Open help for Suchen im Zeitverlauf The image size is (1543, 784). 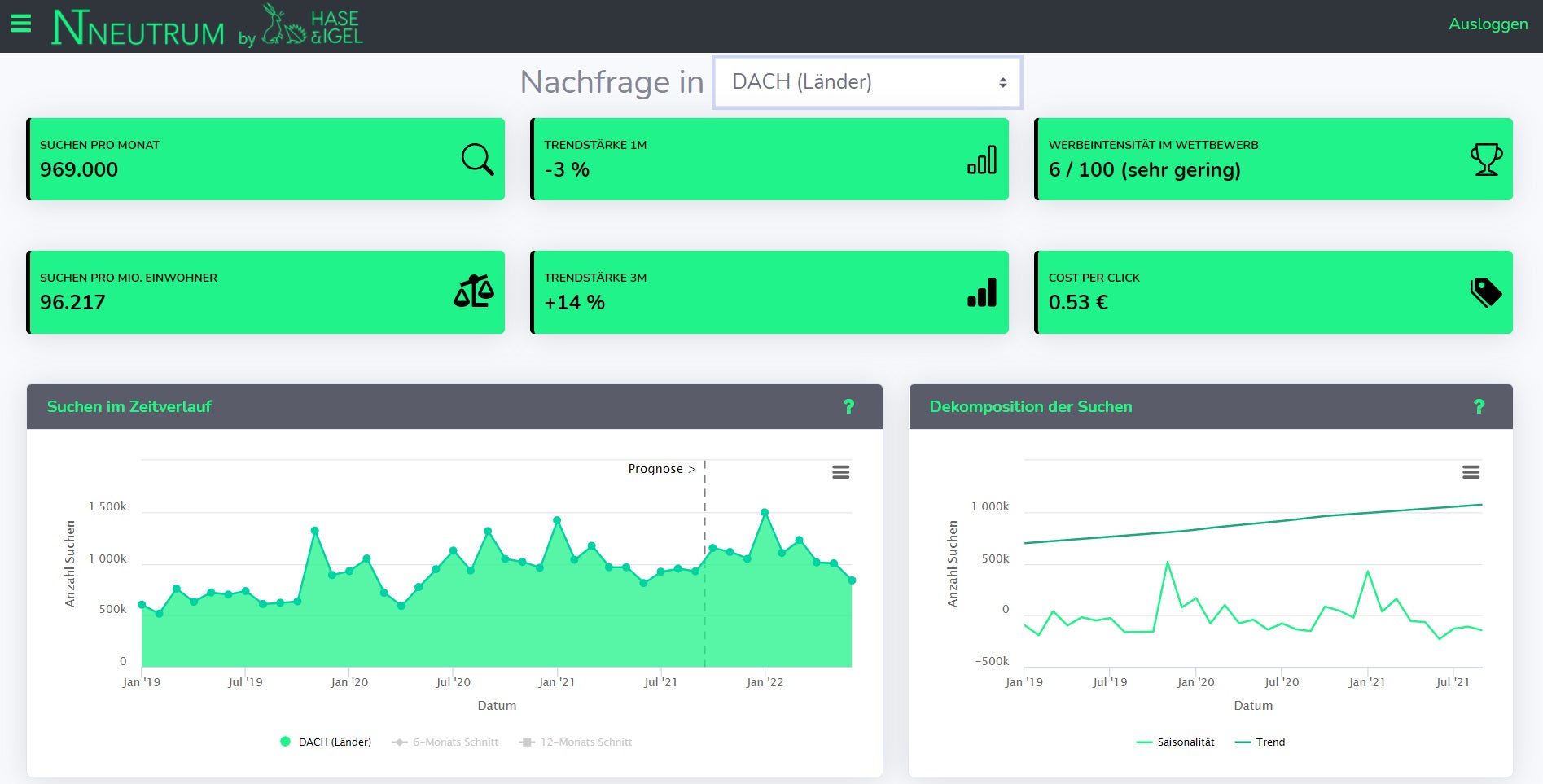pos(848,406)
